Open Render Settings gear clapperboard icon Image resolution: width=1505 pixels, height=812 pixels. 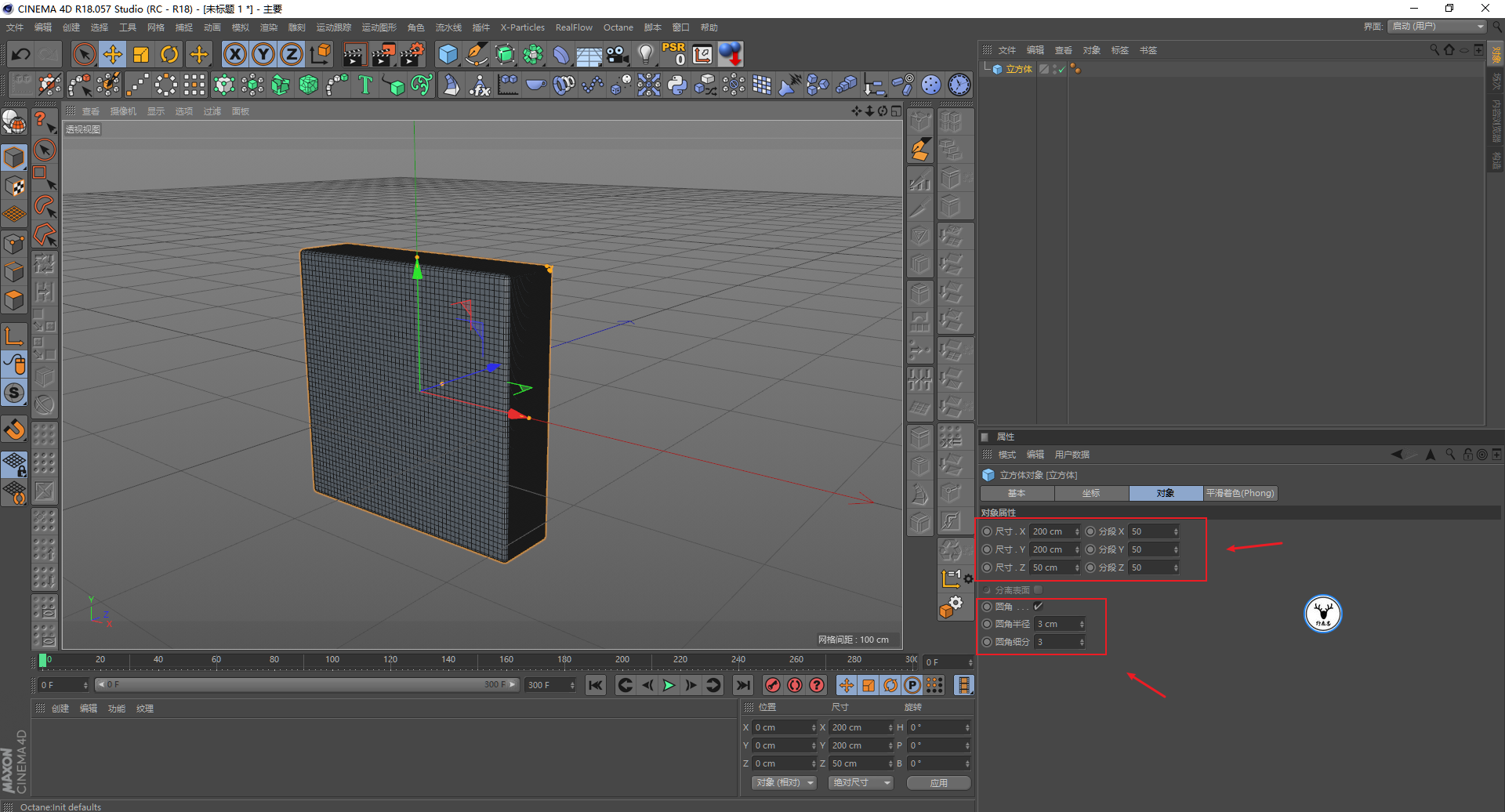coord(412,54)
